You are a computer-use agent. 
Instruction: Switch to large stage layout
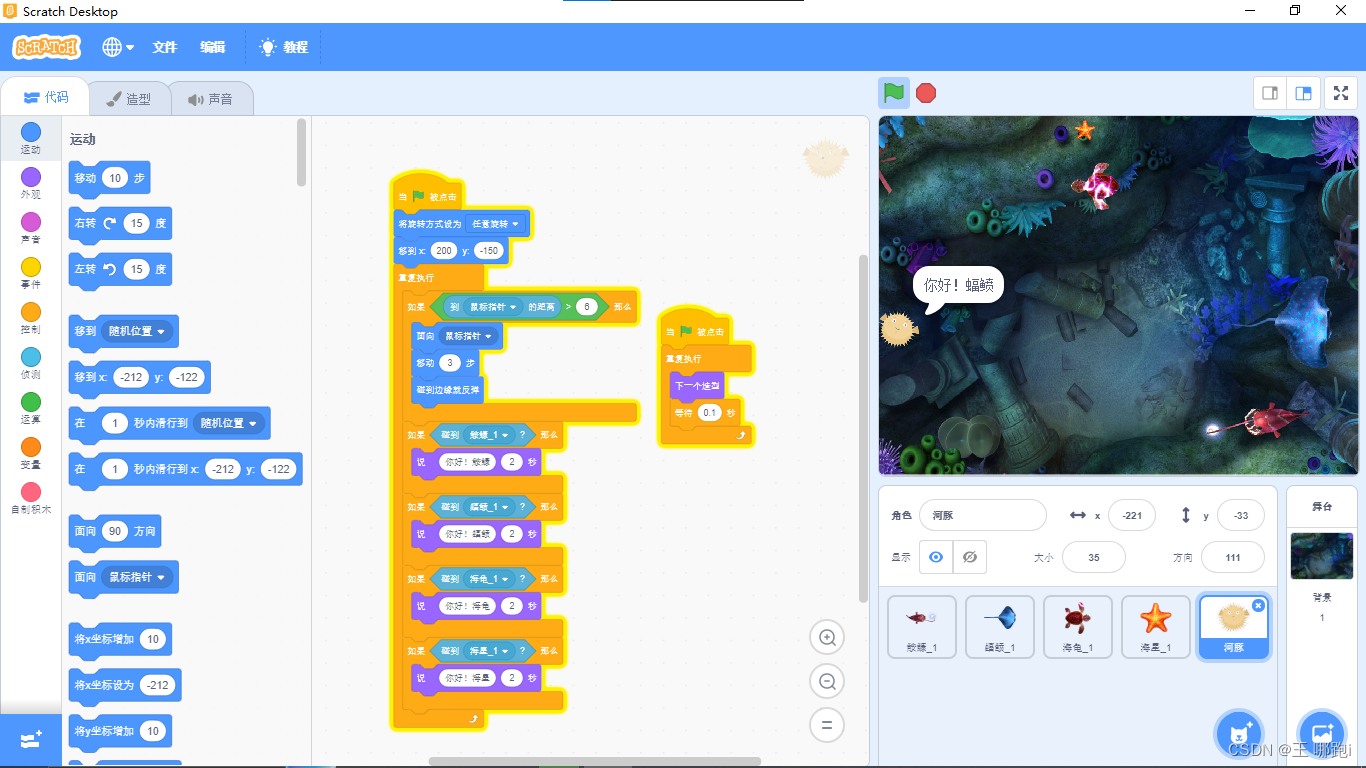point(1303,93)
